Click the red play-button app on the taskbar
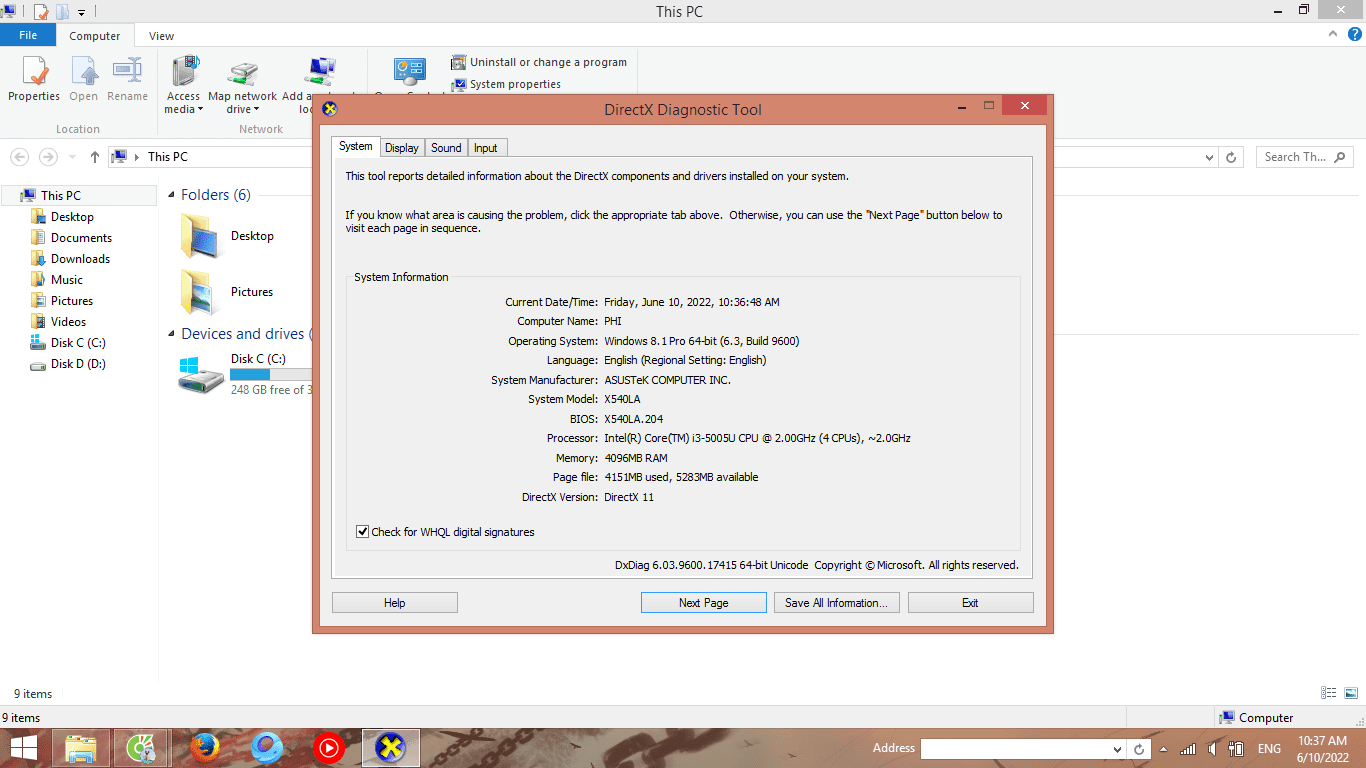Screen dimensions: 1366x768 (328, 748)
